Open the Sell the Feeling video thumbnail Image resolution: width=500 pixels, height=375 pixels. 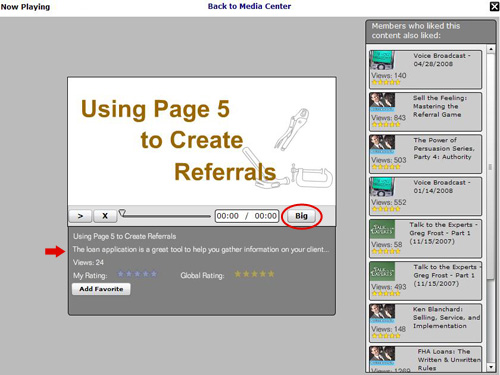[382, 102]
